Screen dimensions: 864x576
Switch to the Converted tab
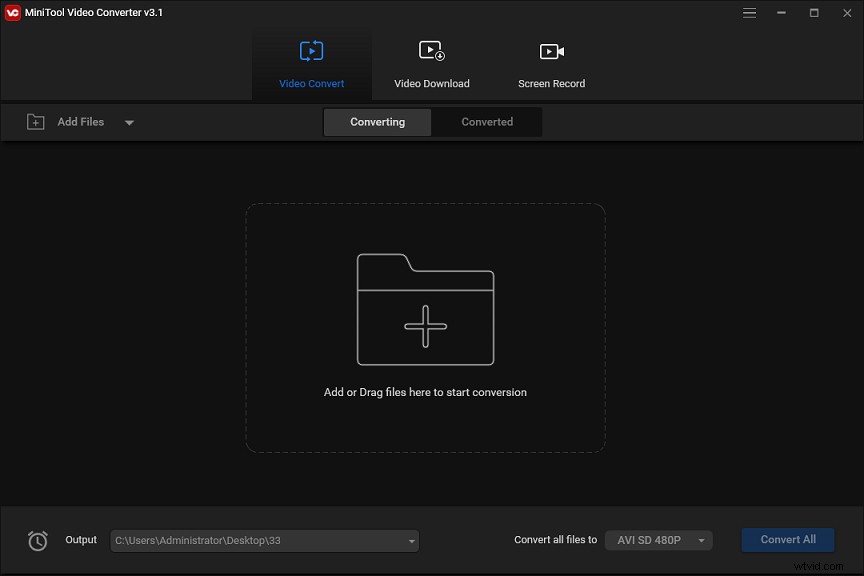click(x=487, y=121)
